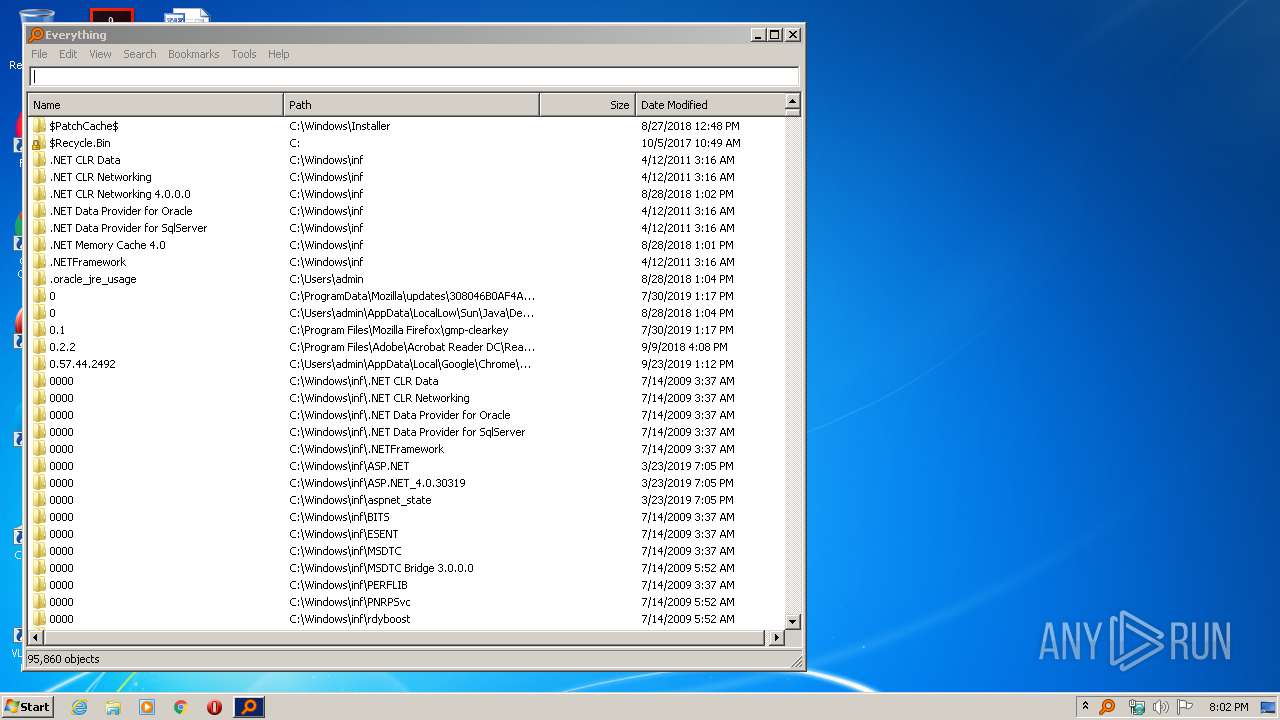
Task: Click the Everything tray icon
Action: tap(1107, 707)
